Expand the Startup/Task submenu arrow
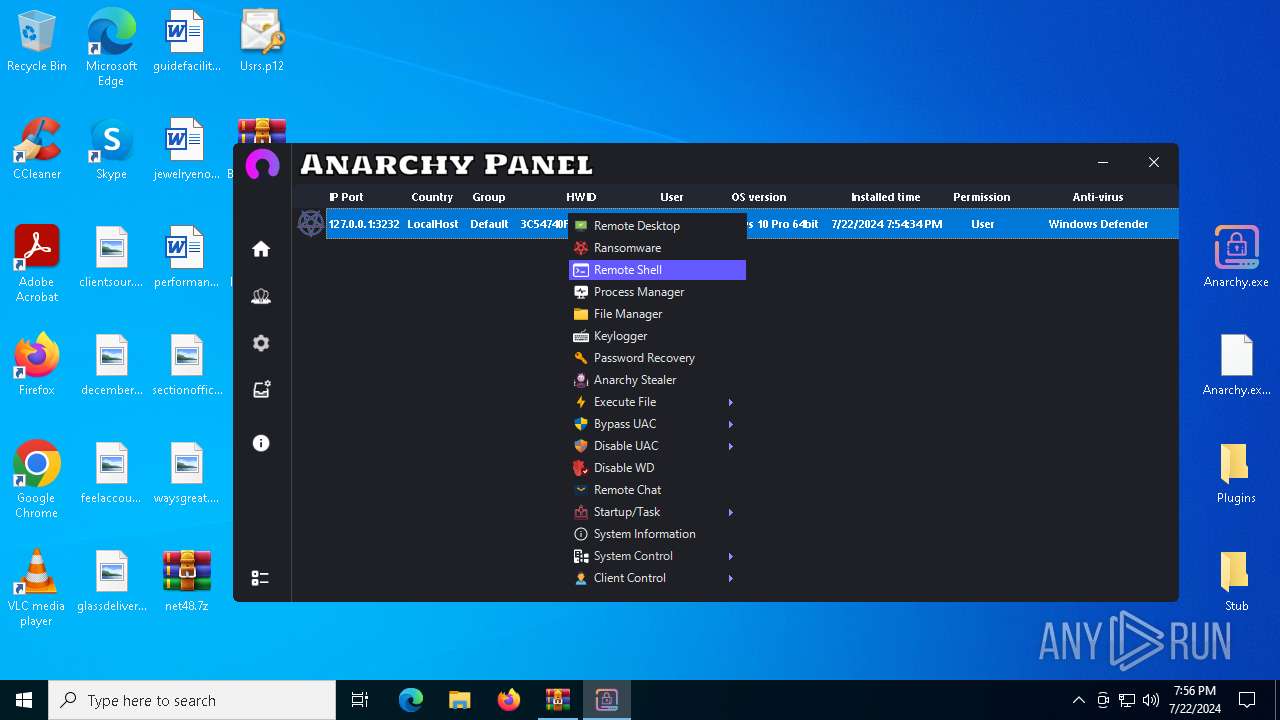The height and width of the screenshot is (720, 1280). point(731,512)
